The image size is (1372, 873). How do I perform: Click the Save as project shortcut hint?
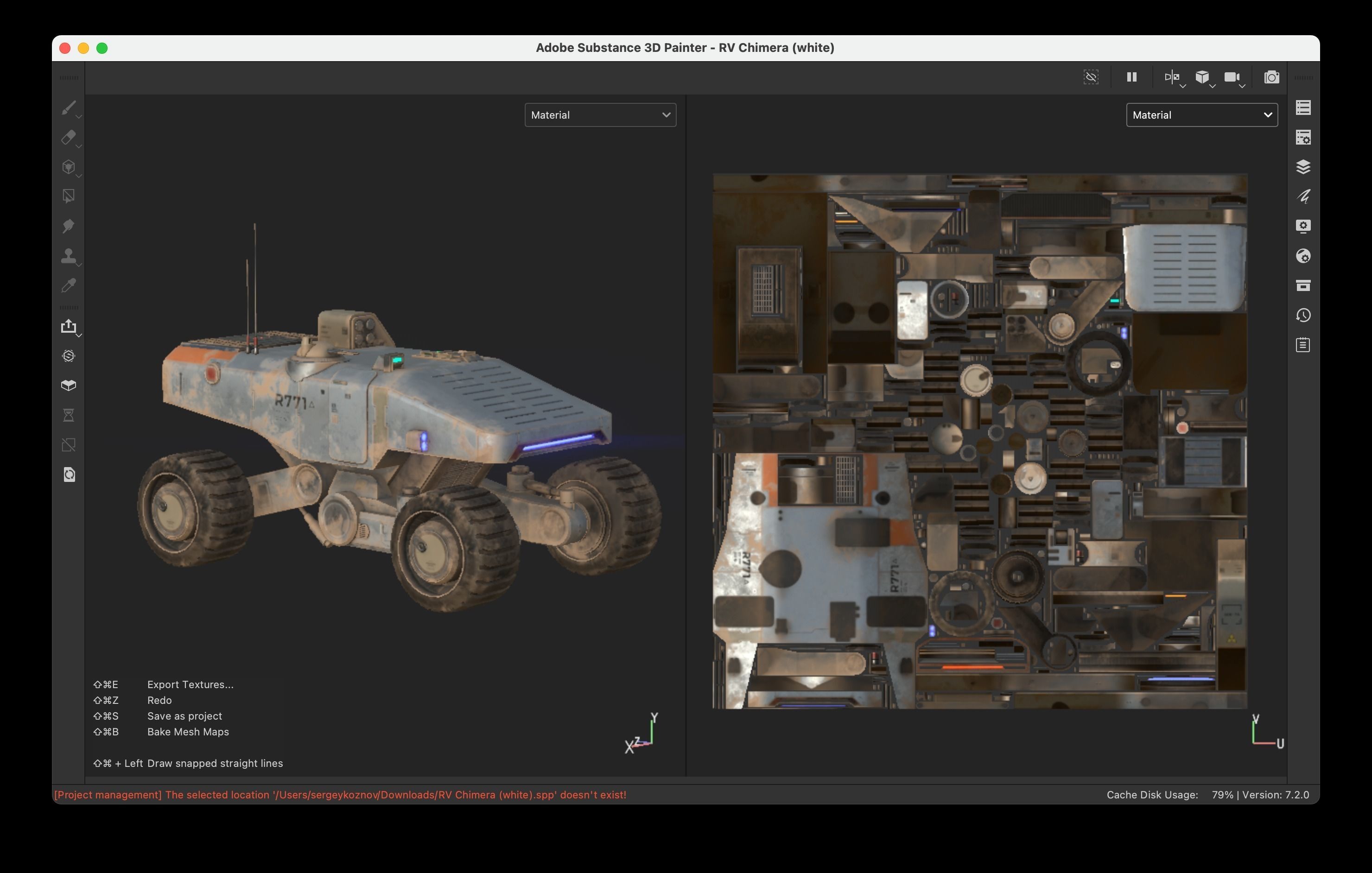[184, 716]
